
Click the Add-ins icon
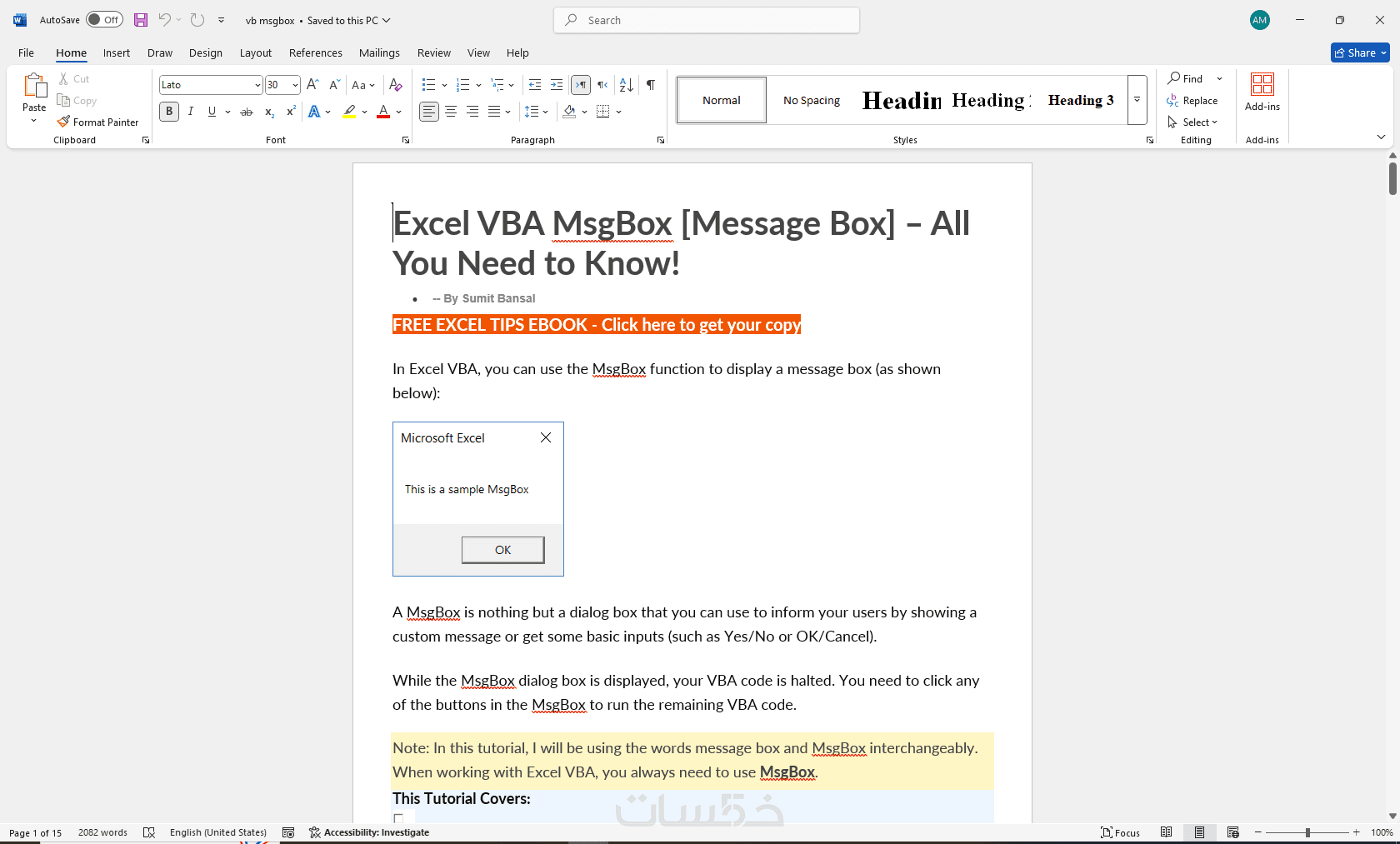pos(1262,84)
